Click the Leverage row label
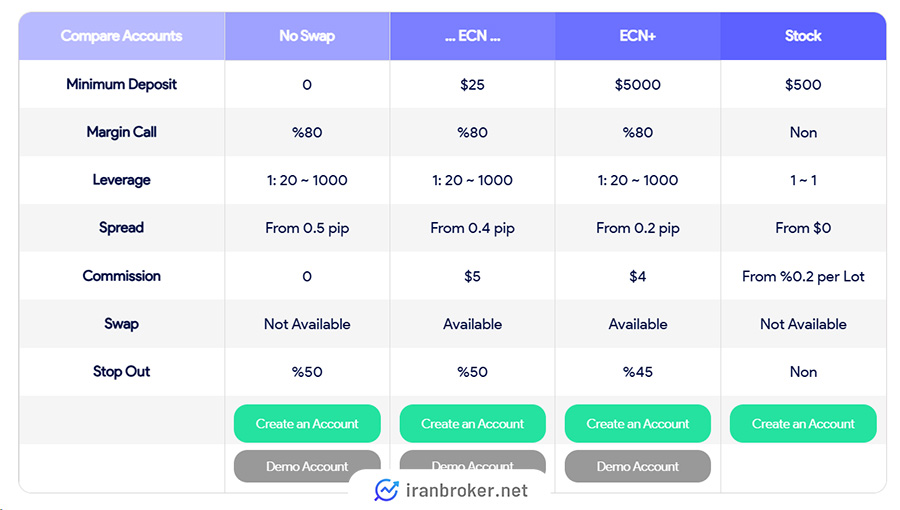This screenshot has width=900, height=510. tap(122, 180)
